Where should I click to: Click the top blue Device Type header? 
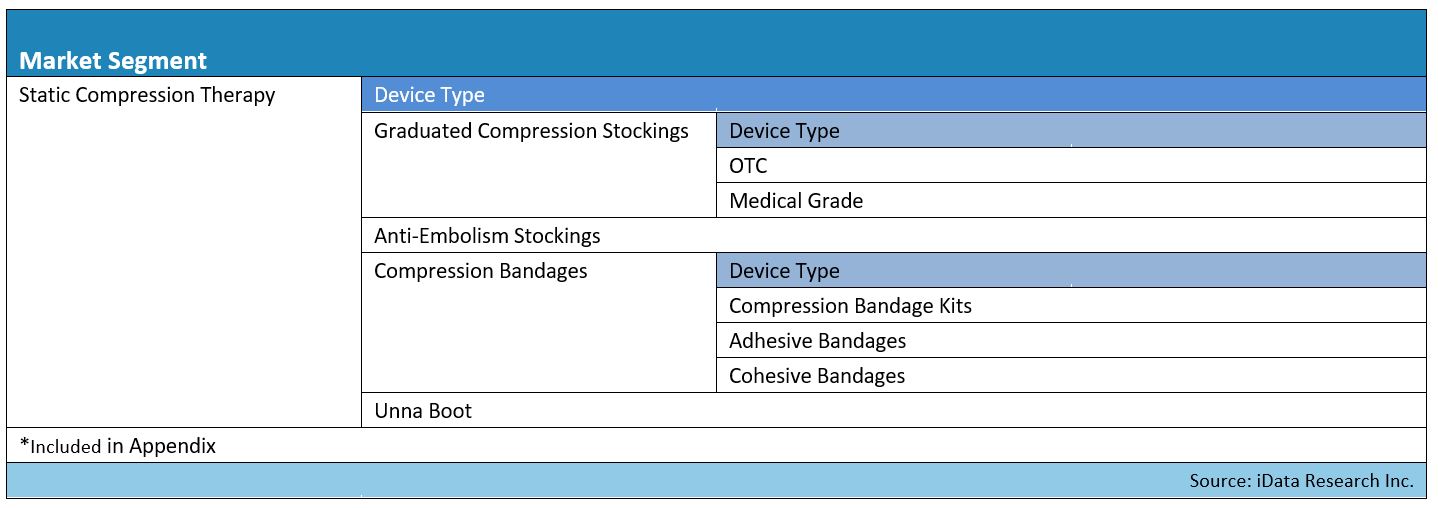[x=893, y=95]
